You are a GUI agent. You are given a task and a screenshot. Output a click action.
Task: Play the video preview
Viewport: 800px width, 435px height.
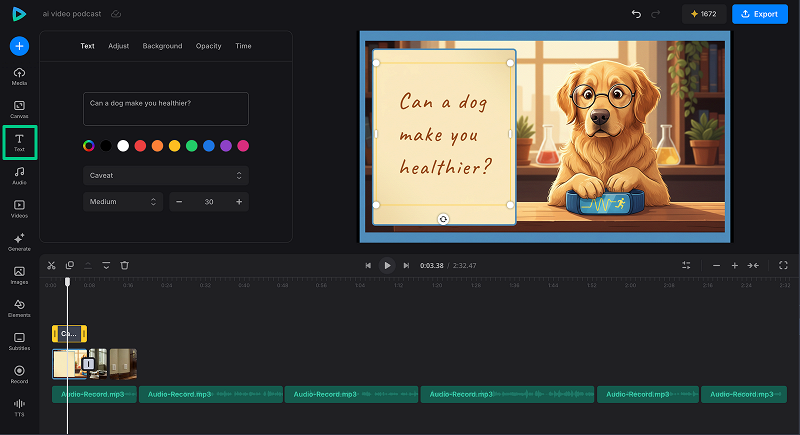click(387, 265)
